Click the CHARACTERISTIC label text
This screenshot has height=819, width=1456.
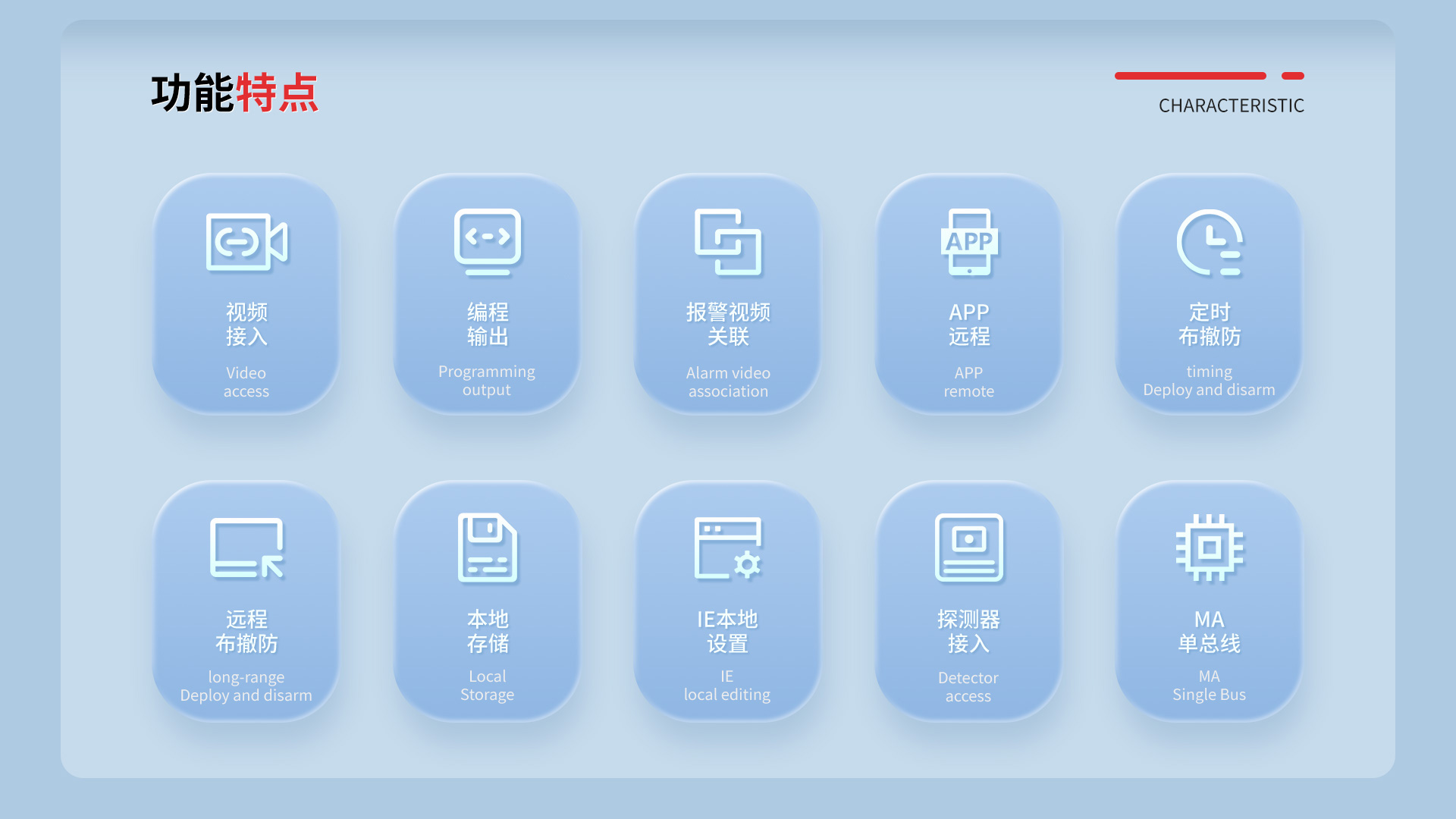1231,105
